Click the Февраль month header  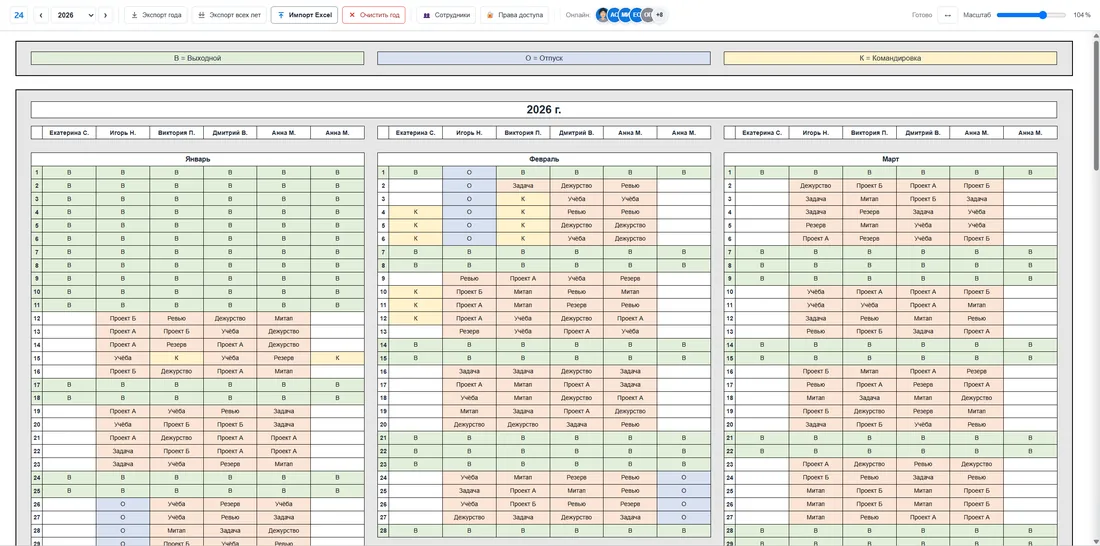click(x=544, y=159)
